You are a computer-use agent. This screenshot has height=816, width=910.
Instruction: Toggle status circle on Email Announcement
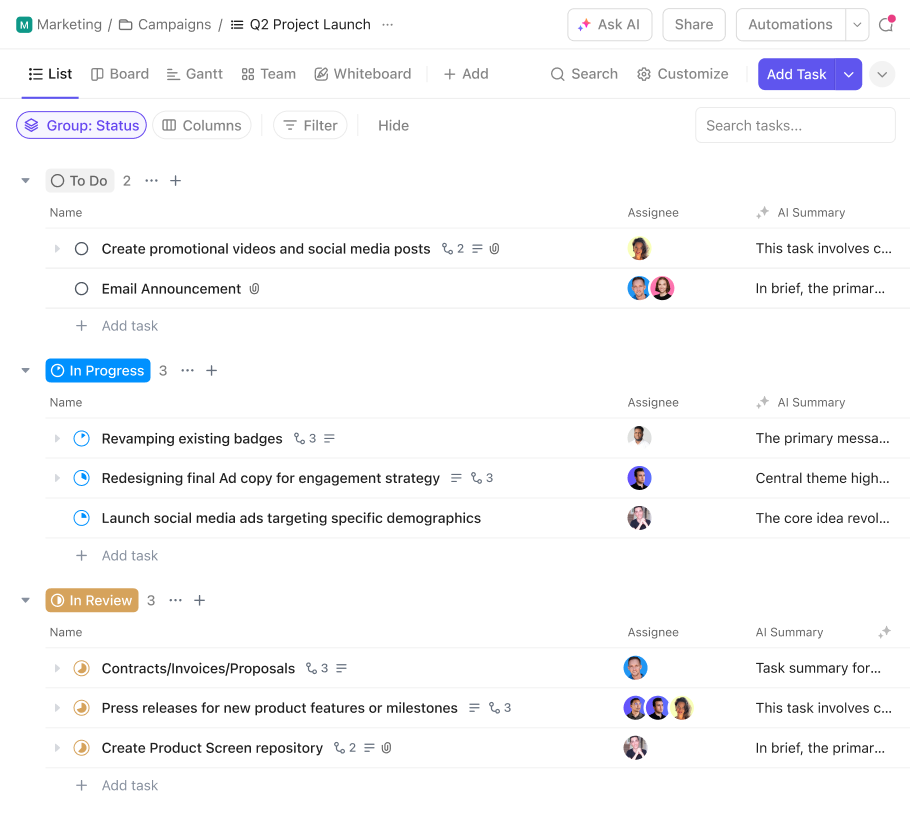tap(81, 288)
